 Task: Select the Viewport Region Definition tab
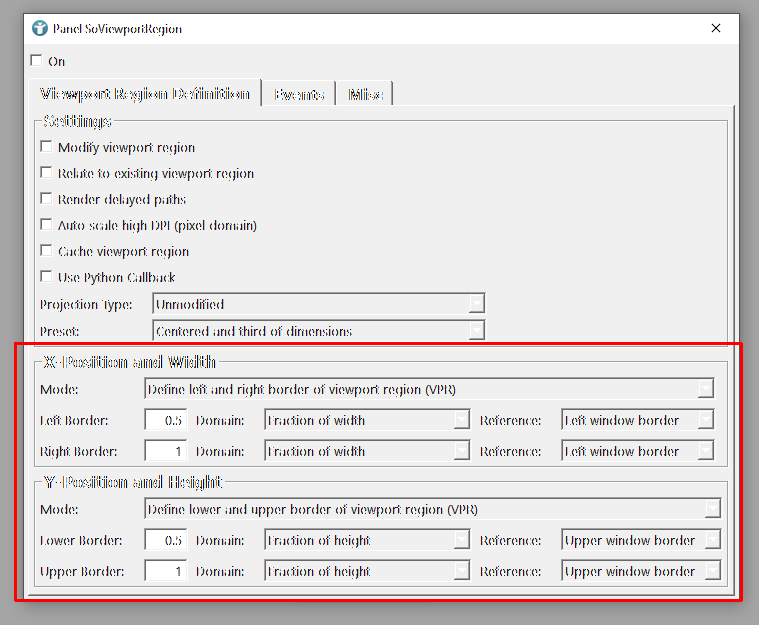[145, 94]
